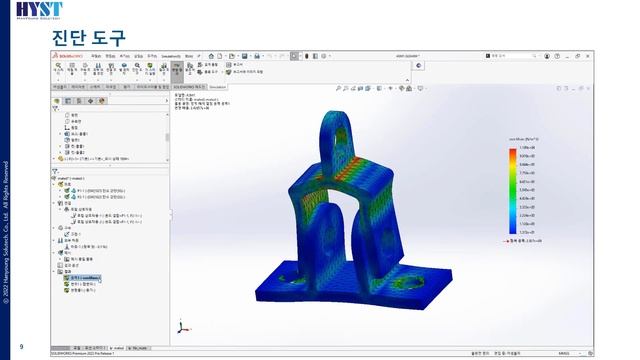Click Zoom to Fit in heads-up toolbar
This screenshot has width=640, height=360.
coord(338,88)
